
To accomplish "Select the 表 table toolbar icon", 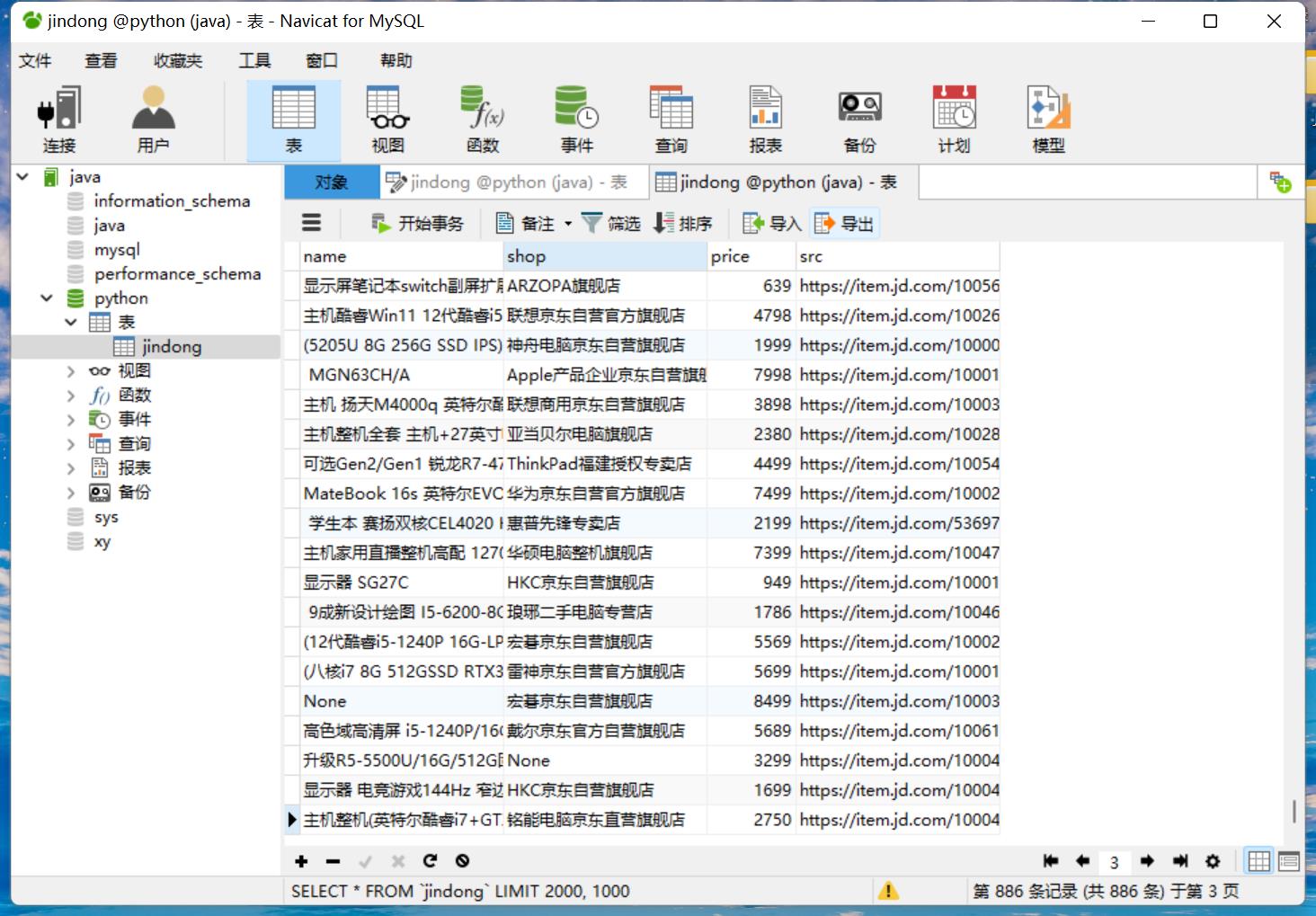I will 294,120.
